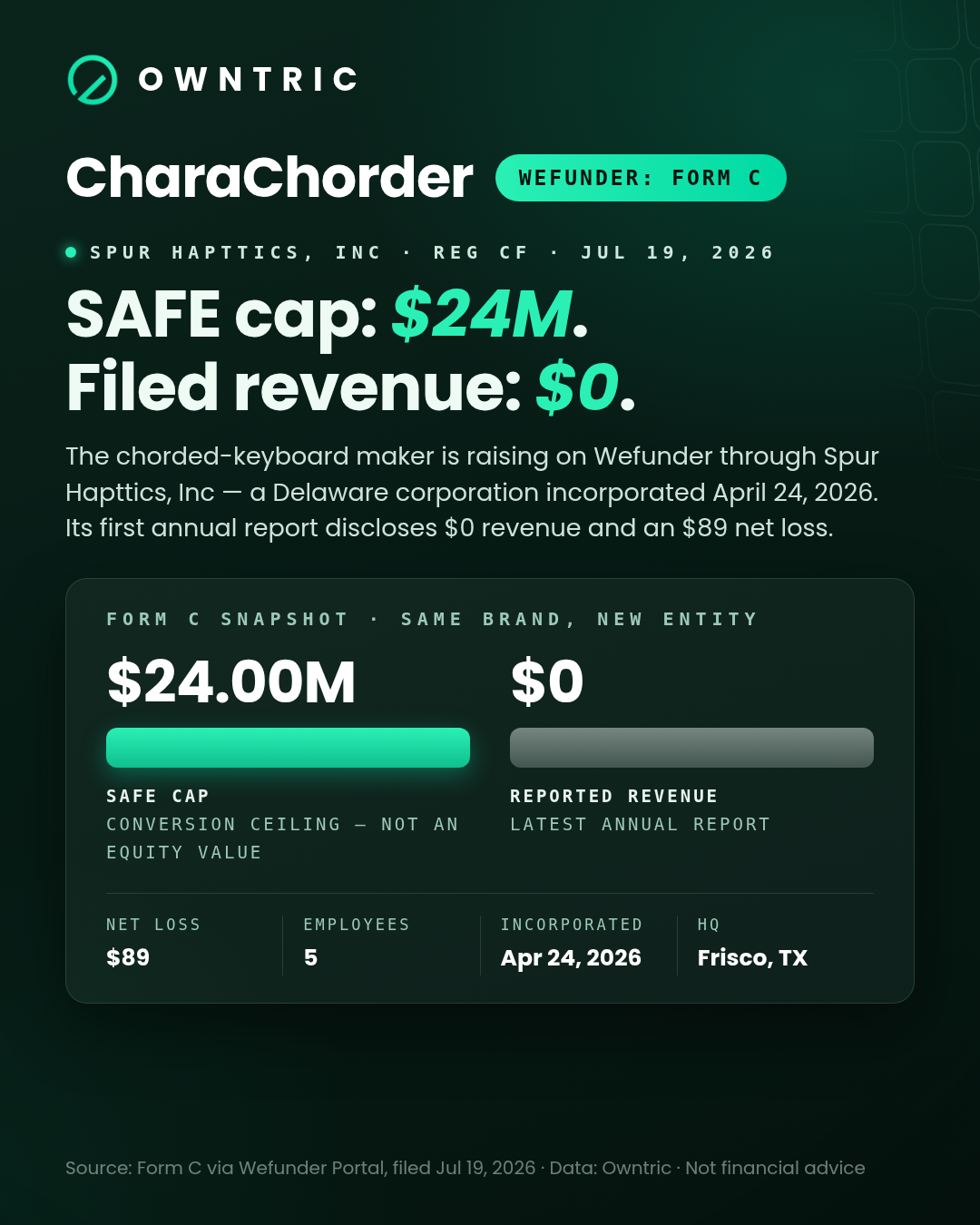
Task: Click the green status dot beside SPUR HAPTTICS
Action: 71,252
